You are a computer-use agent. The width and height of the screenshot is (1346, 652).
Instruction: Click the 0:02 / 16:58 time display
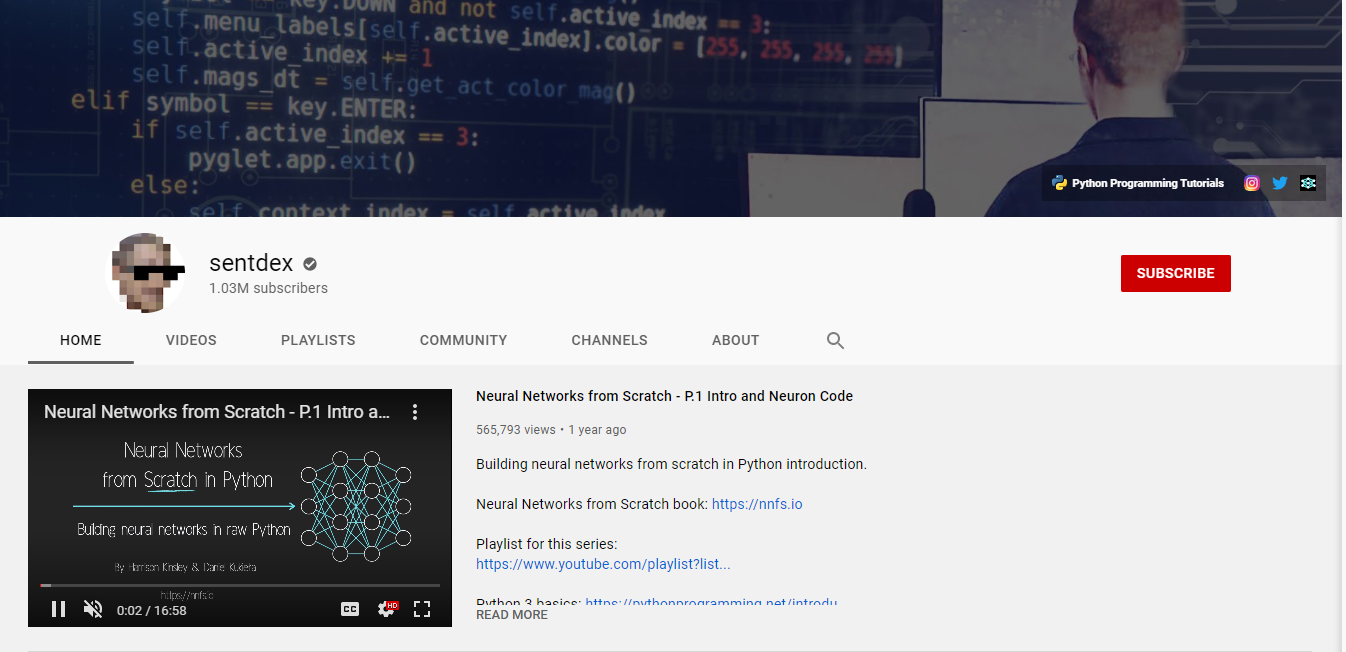pyautogui.click(x=151, y=610)
